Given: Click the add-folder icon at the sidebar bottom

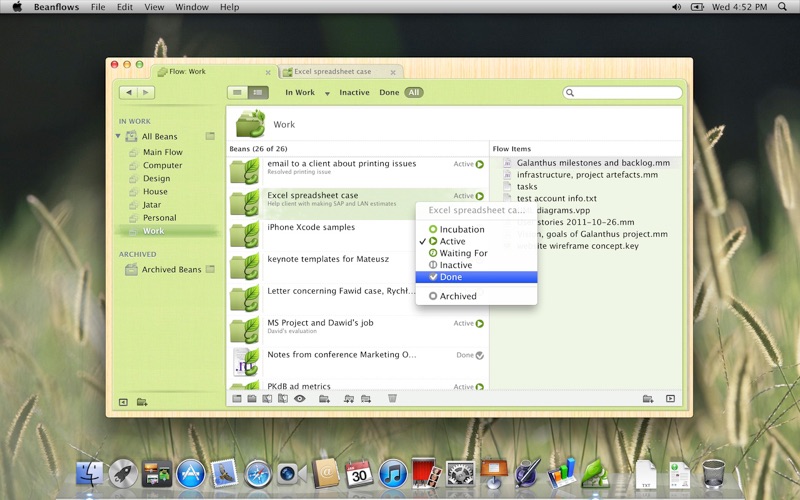Looking at the screenshot, I should pyautogui.click(x=142, y=402).
